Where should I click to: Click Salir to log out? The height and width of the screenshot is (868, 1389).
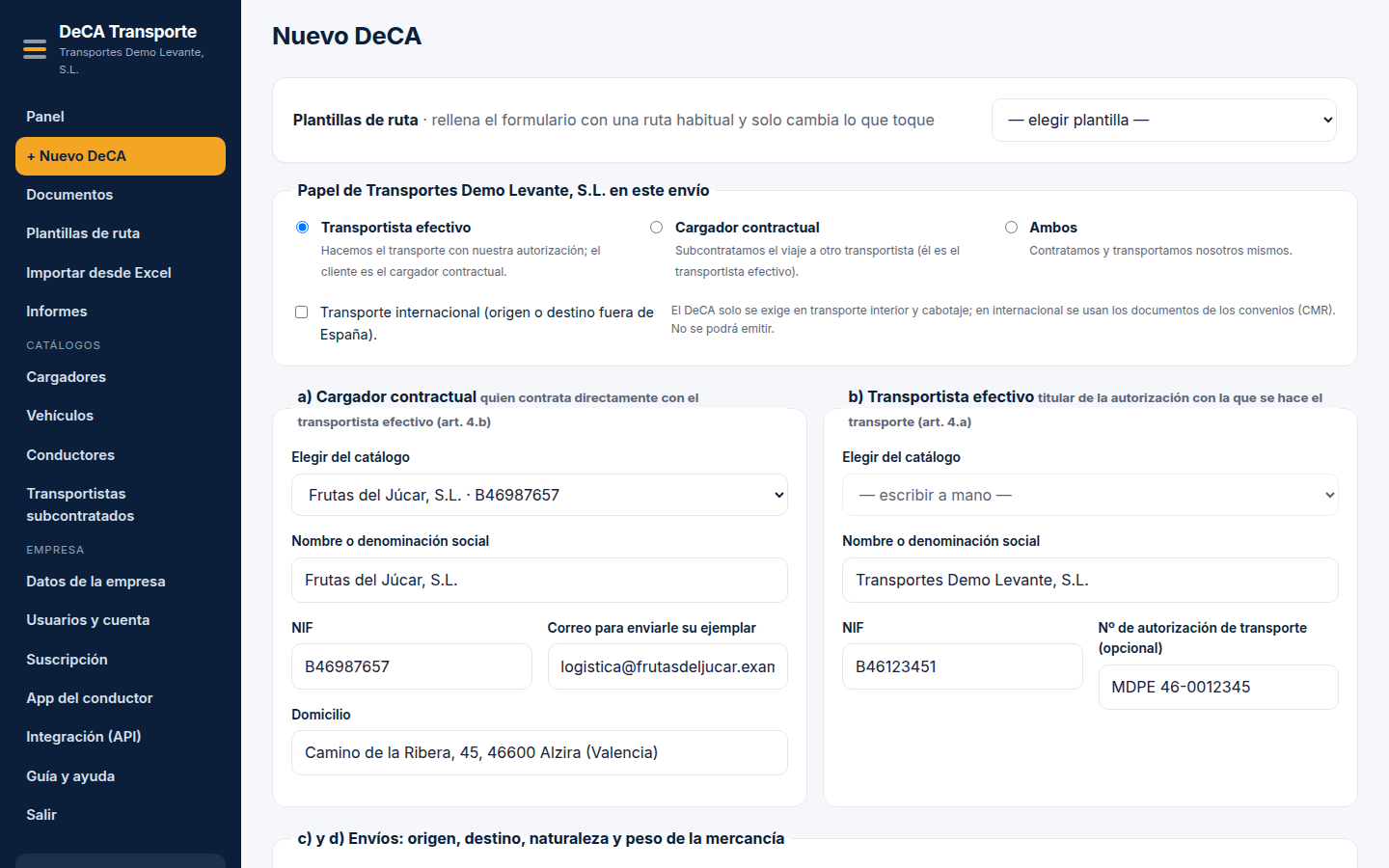pos(121,815)
